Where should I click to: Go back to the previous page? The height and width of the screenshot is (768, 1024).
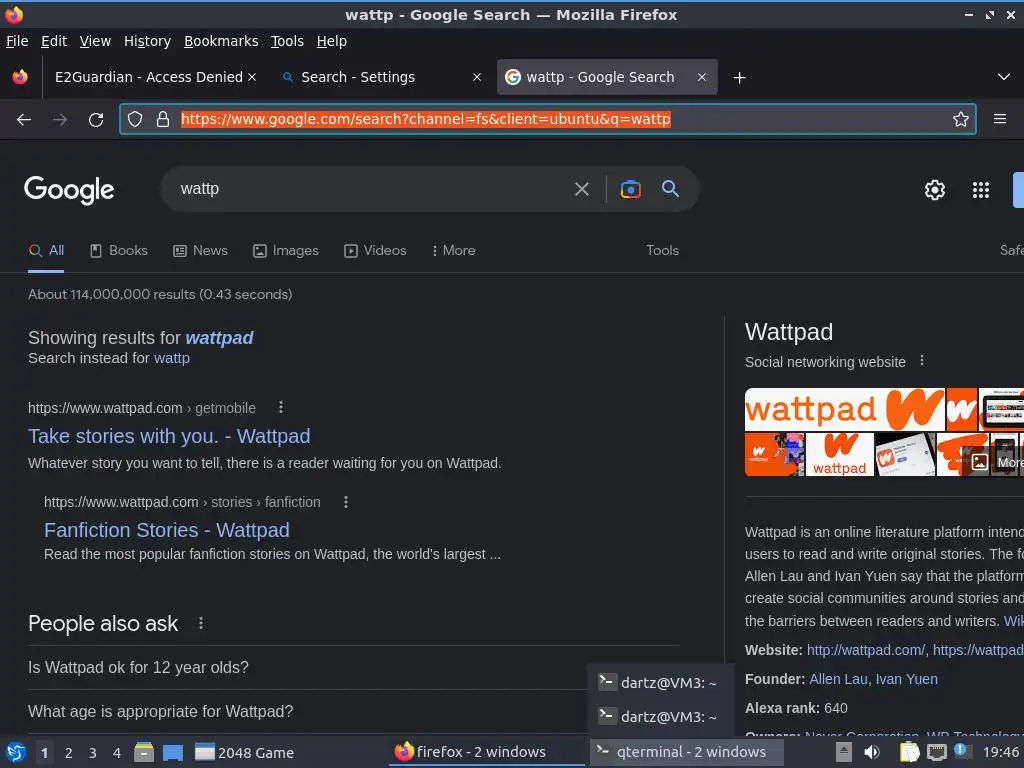click(x=24, y=120)
